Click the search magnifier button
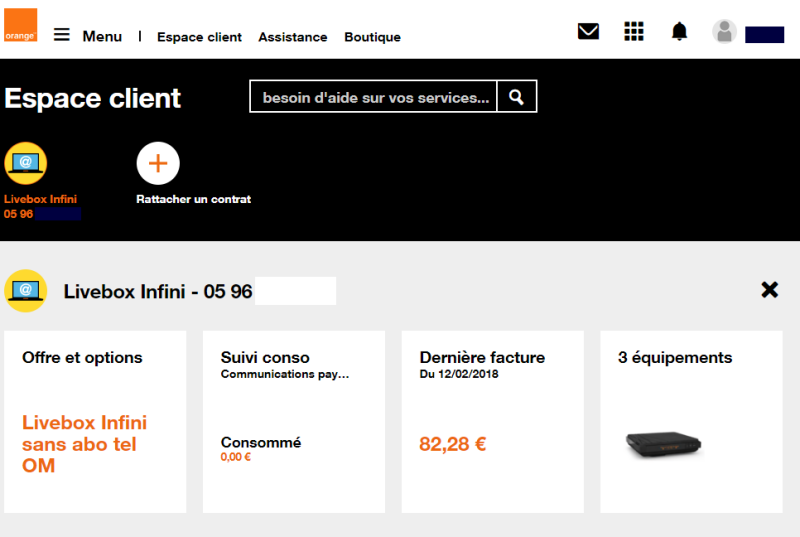The image size is (800, 537). coord(516,96)
